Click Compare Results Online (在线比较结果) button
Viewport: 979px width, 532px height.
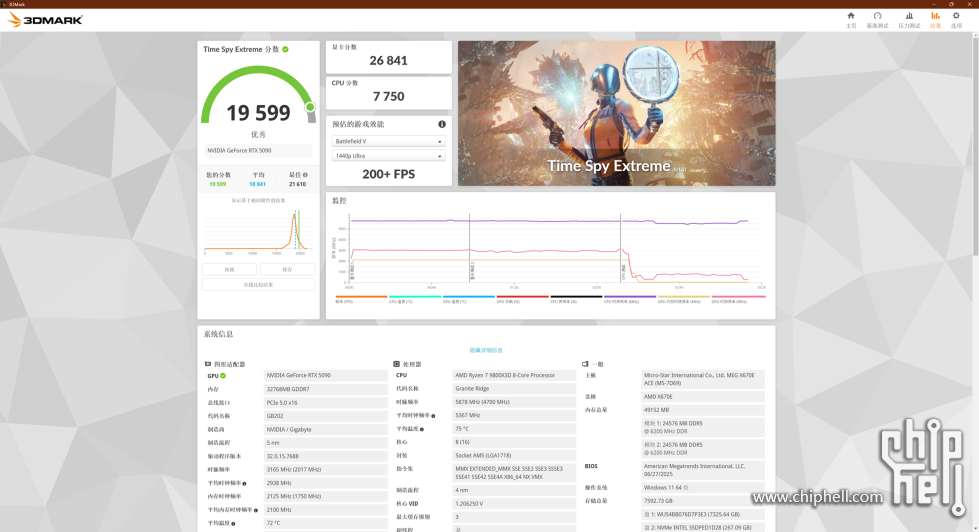[258, 285]
